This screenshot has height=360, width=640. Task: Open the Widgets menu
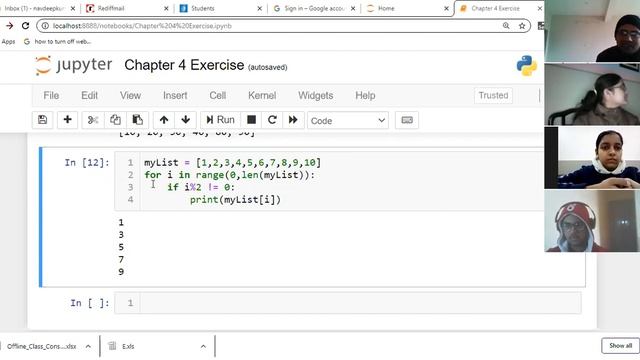click(x=316, y=96)
